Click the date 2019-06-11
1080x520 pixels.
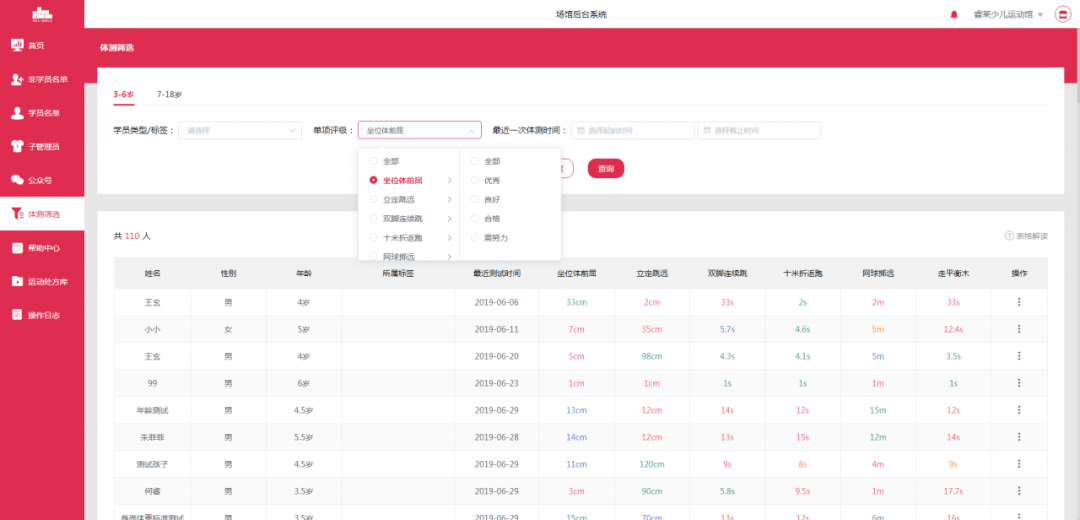click(497, 329)
